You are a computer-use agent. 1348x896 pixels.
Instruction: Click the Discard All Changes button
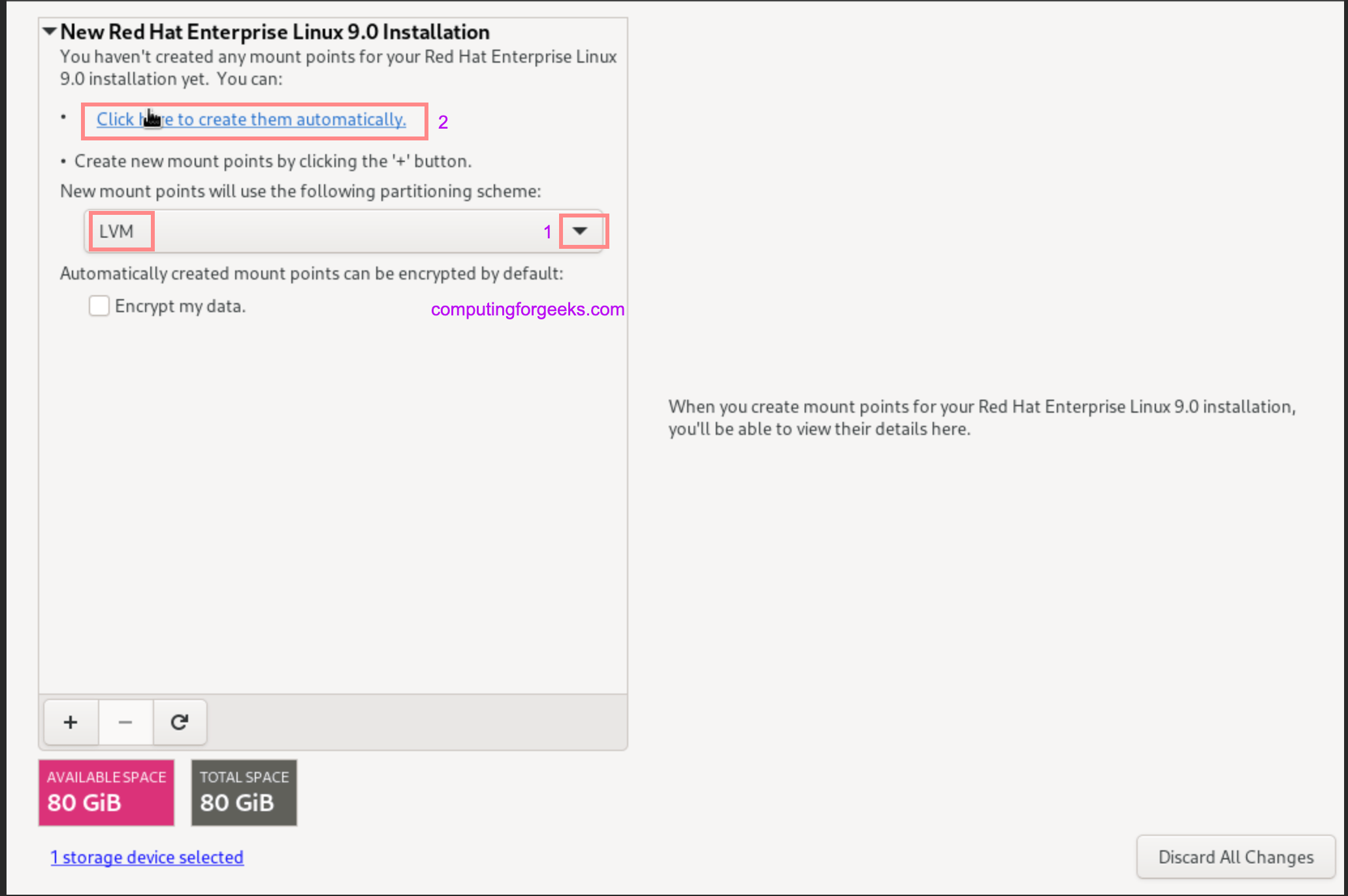pos(1236,857)
